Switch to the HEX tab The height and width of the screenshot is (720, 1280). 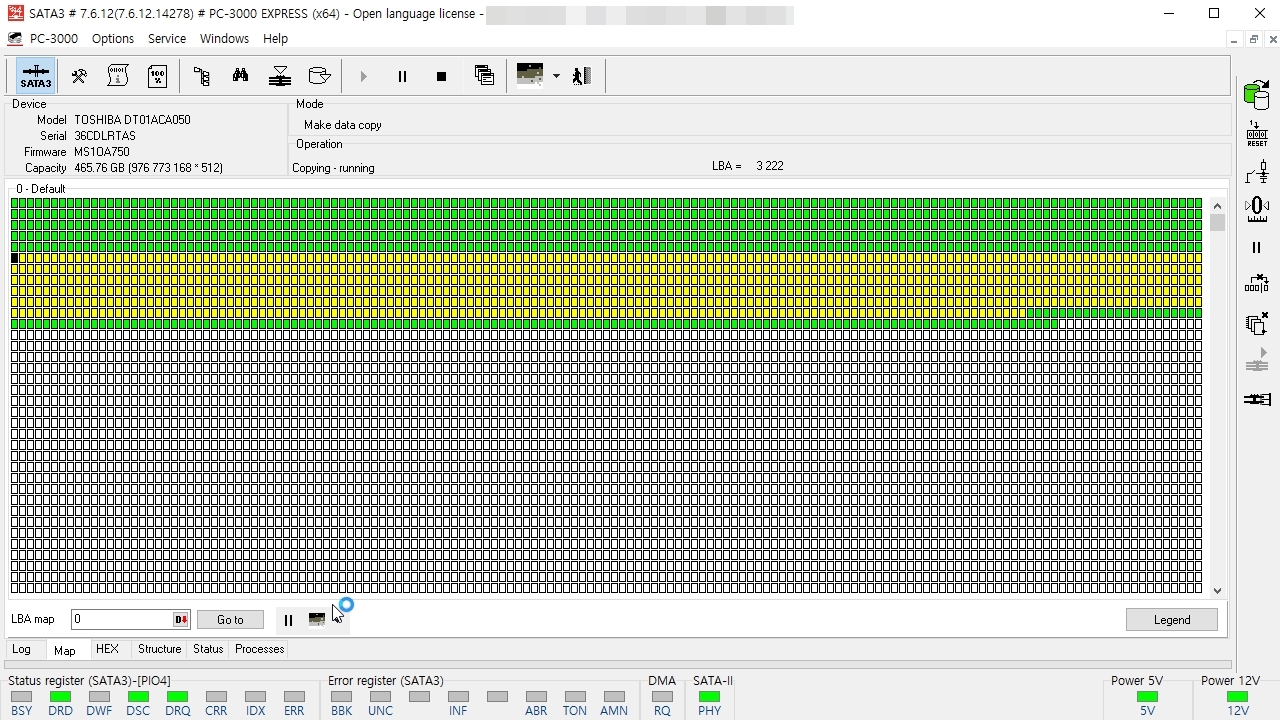[107, 649]
